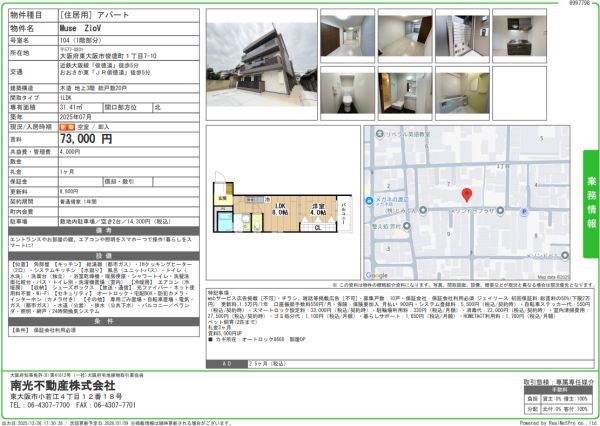
Task: Click the purple P parking icon on the map
Action: point(524,211)
